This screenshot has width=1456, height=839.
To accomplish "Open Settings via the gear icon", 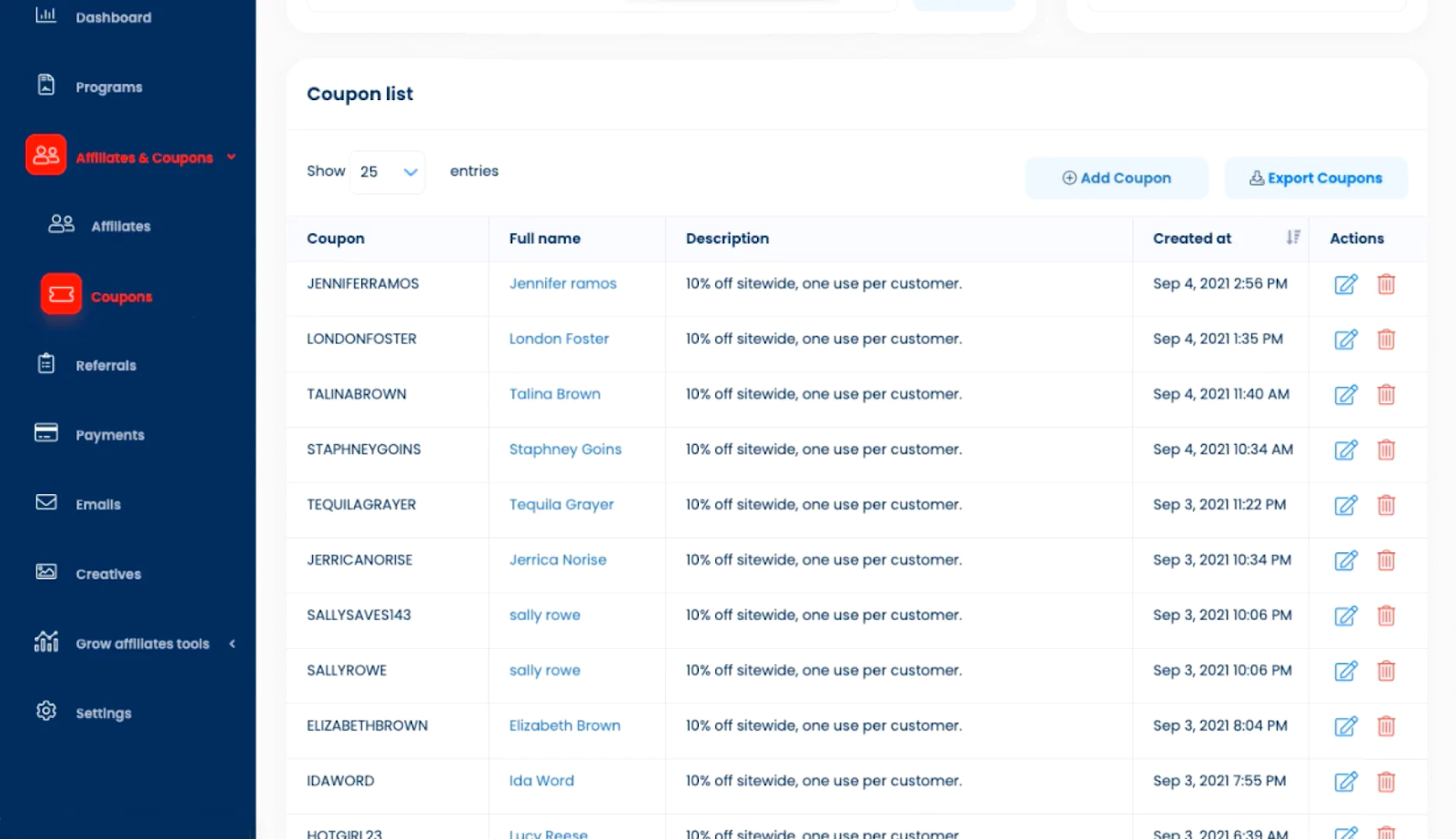I will 45,711.
